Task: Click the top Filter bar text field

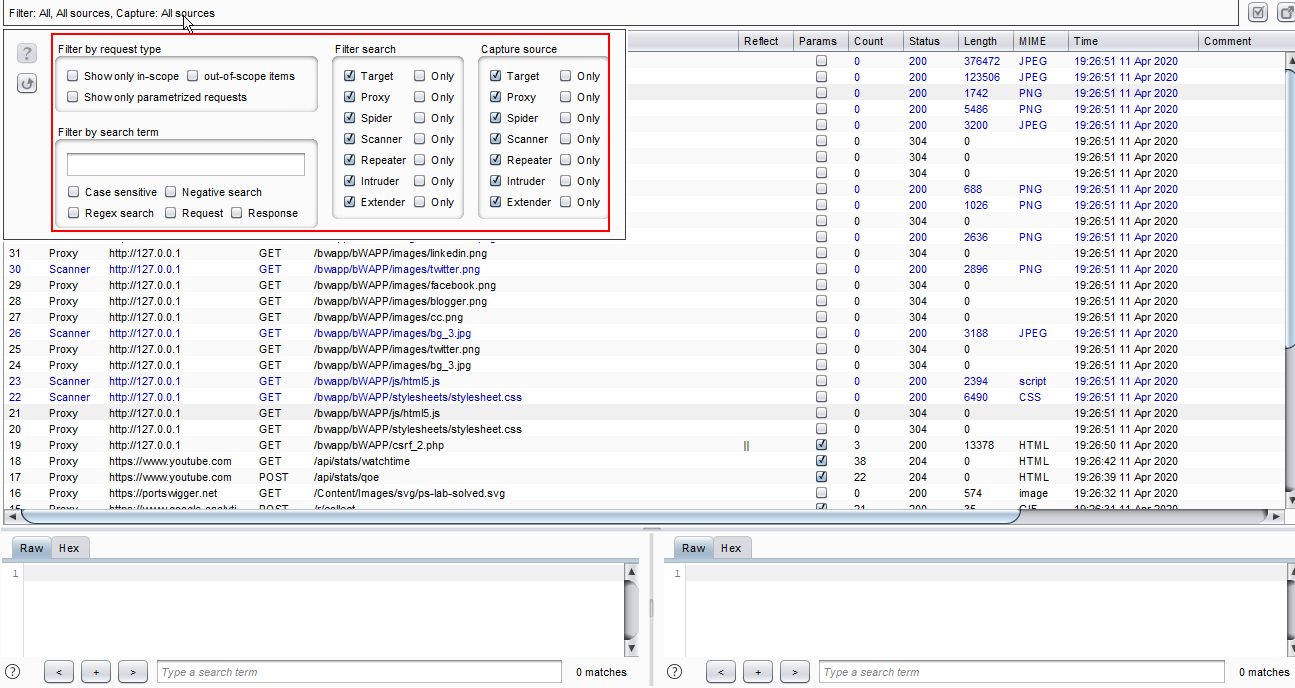Action: (620, 13)
